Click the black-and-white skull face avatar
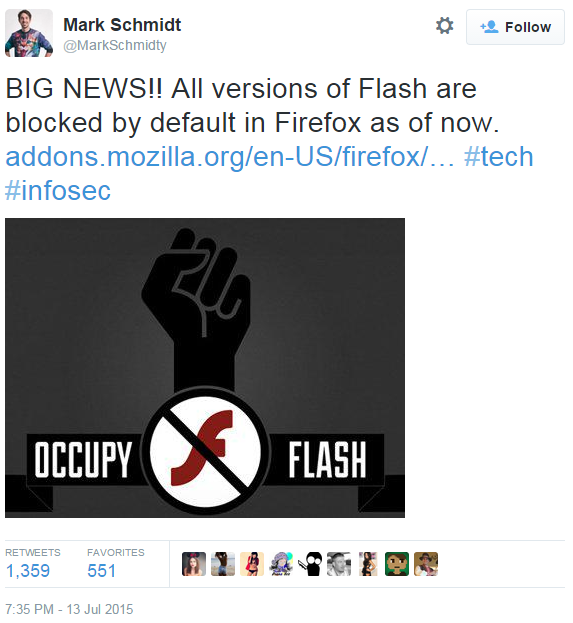This screenshot has height=623, width=573. click(310, 564)
